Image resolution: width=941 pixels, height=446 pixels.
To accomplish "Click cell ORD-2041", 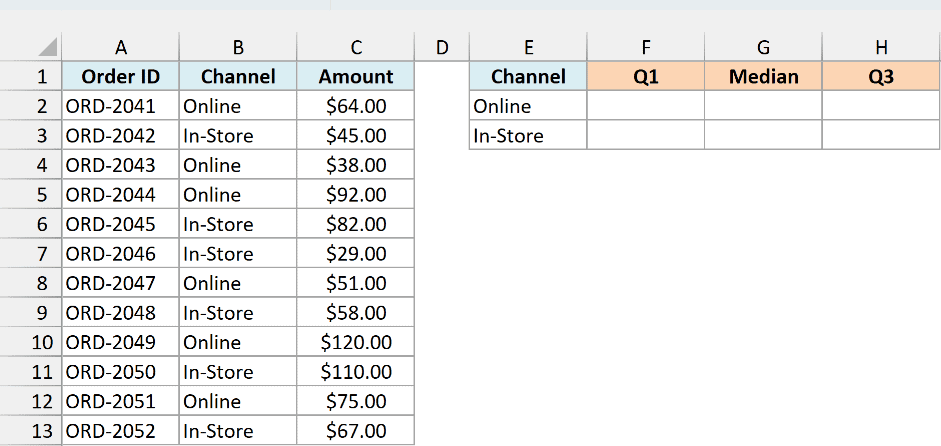I will pos(121,106).
